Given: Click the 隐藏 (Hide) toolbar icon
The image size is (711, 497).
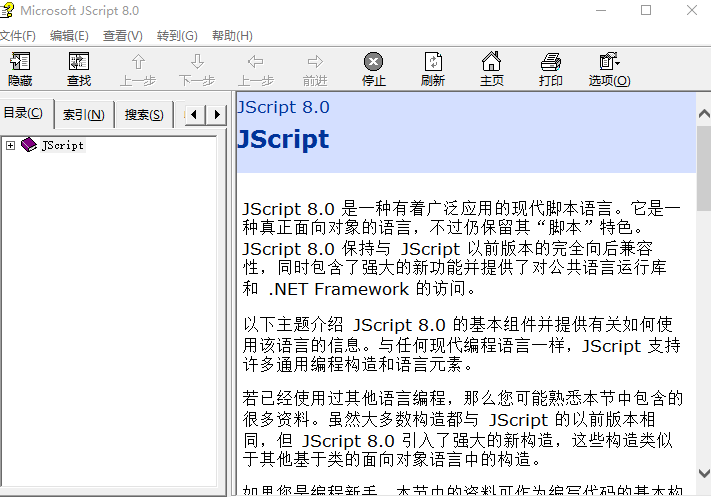Looking at the screenshot, I should click(20, 62).
